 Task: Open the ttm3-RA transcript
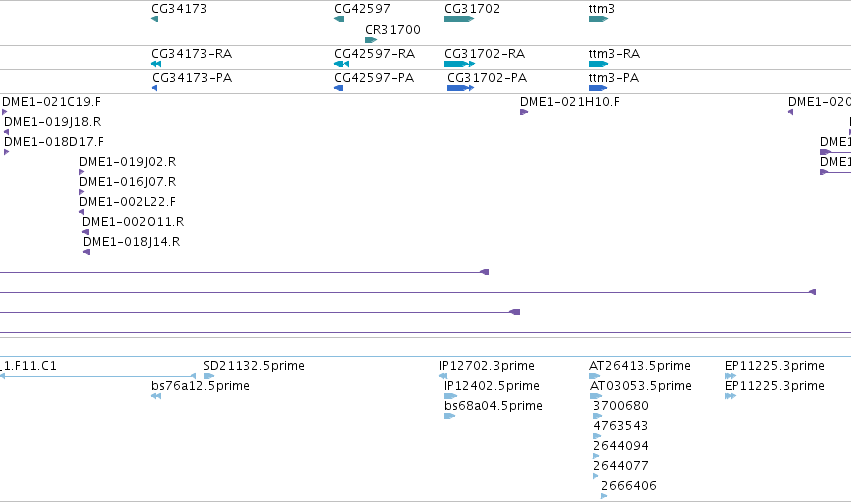pos(599,64)
